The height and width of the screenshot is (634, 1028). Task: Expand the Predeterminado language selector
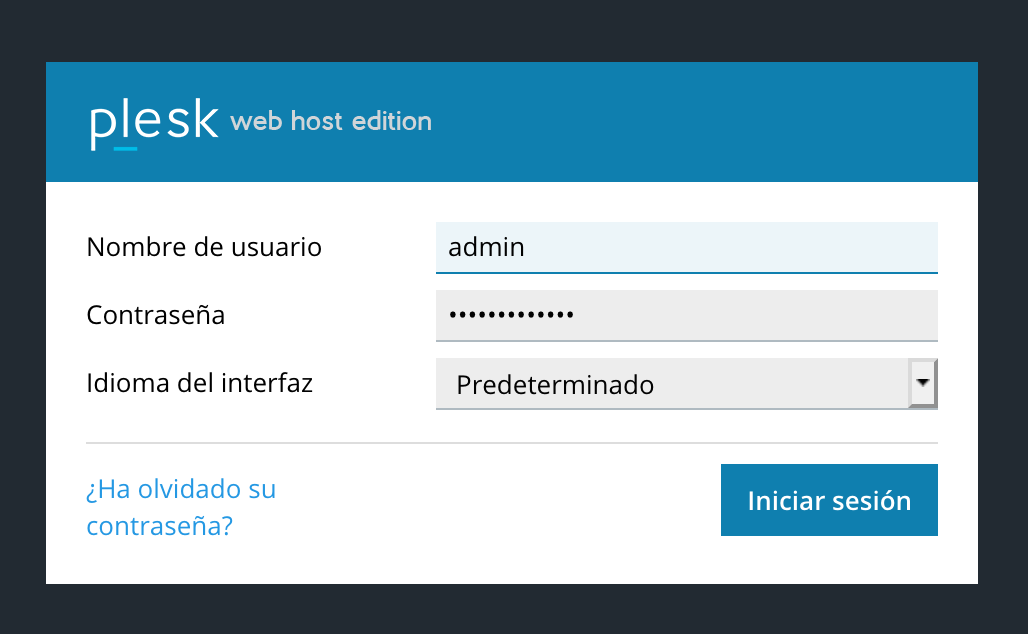pos(687,383)
